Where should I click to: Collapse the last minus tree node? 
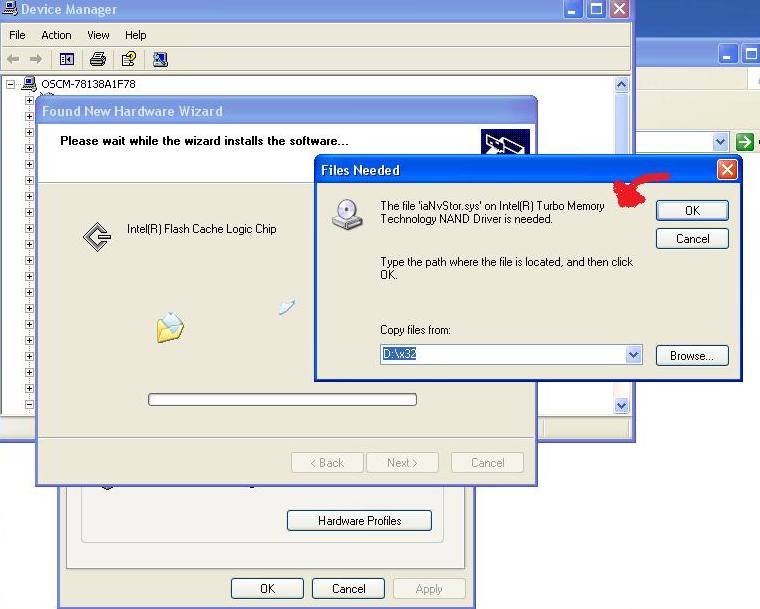click(x=29, y=404)
